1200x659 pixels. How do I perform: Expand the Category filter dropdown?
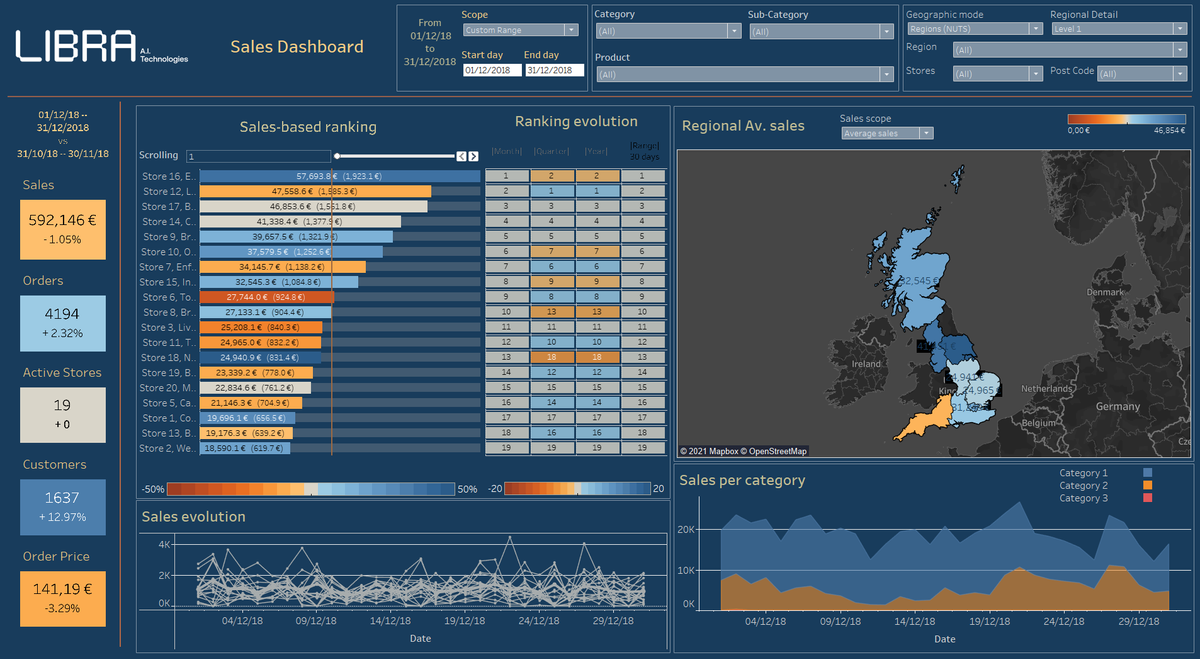[668, 31]
